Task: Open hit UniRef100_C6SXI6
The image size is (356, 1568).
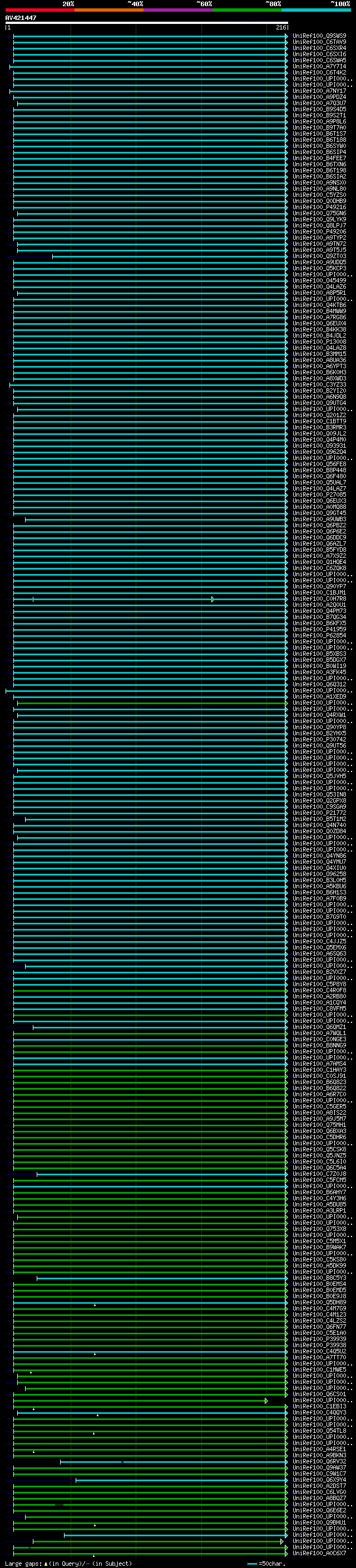Action: point(319,54)
